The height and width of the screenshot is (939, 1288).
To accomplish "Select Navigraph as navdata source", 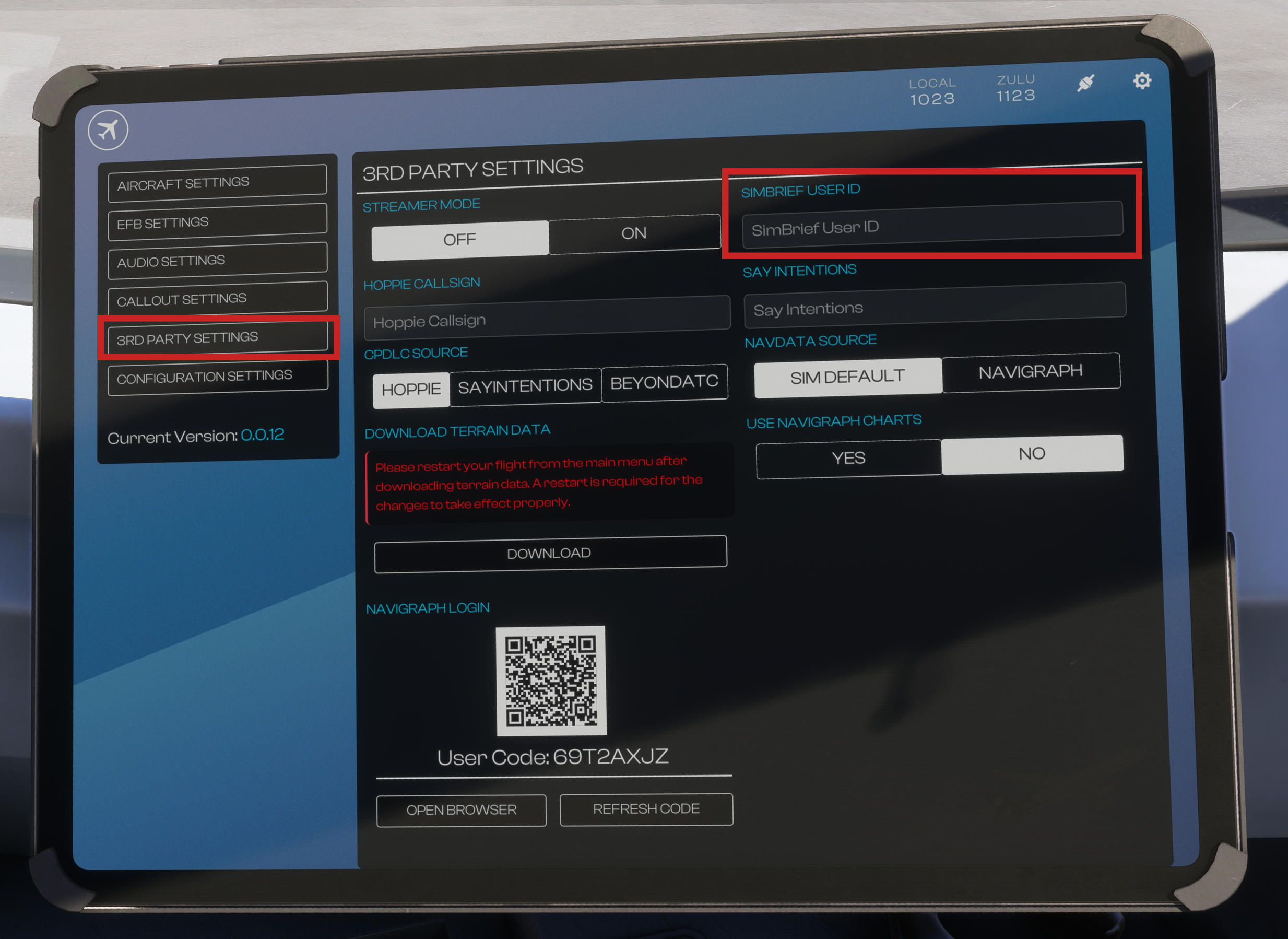I will pos(1030,372).
